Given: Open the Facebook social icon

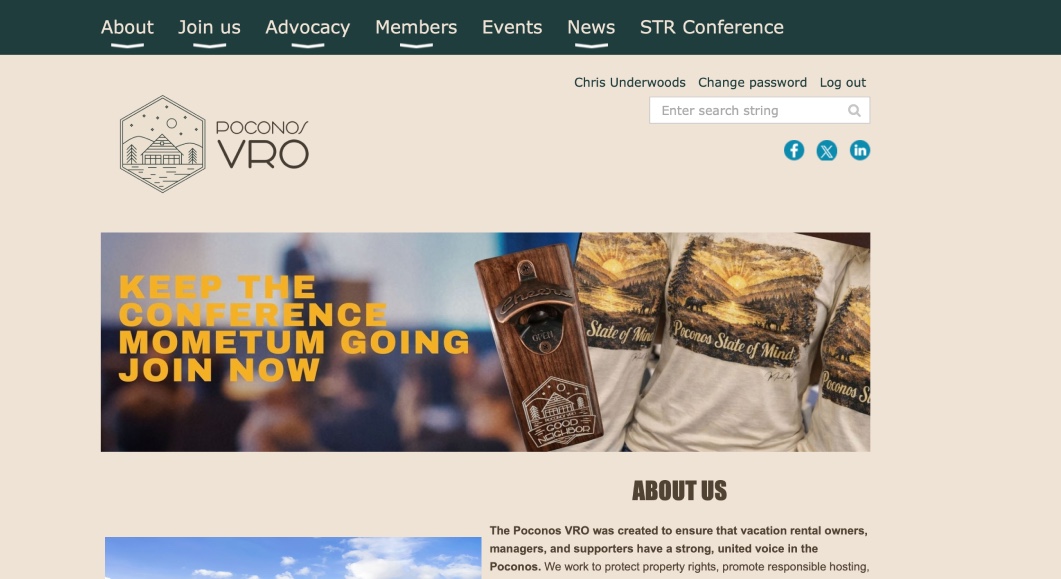Looking at the screenshot, I should (x=794, y=150).
